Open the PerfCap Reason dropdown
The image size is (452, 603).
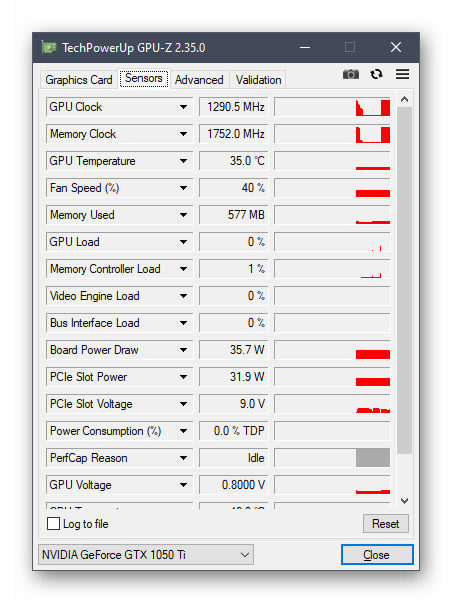[x=183, y=458]
